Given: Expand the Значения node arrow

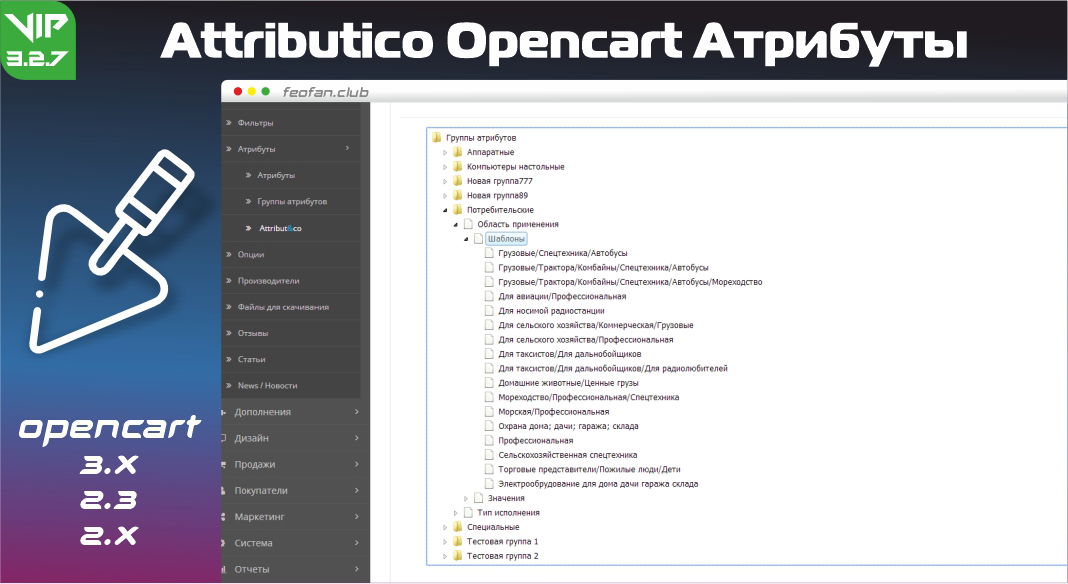Looking at the screenshot, I should 467,498.
